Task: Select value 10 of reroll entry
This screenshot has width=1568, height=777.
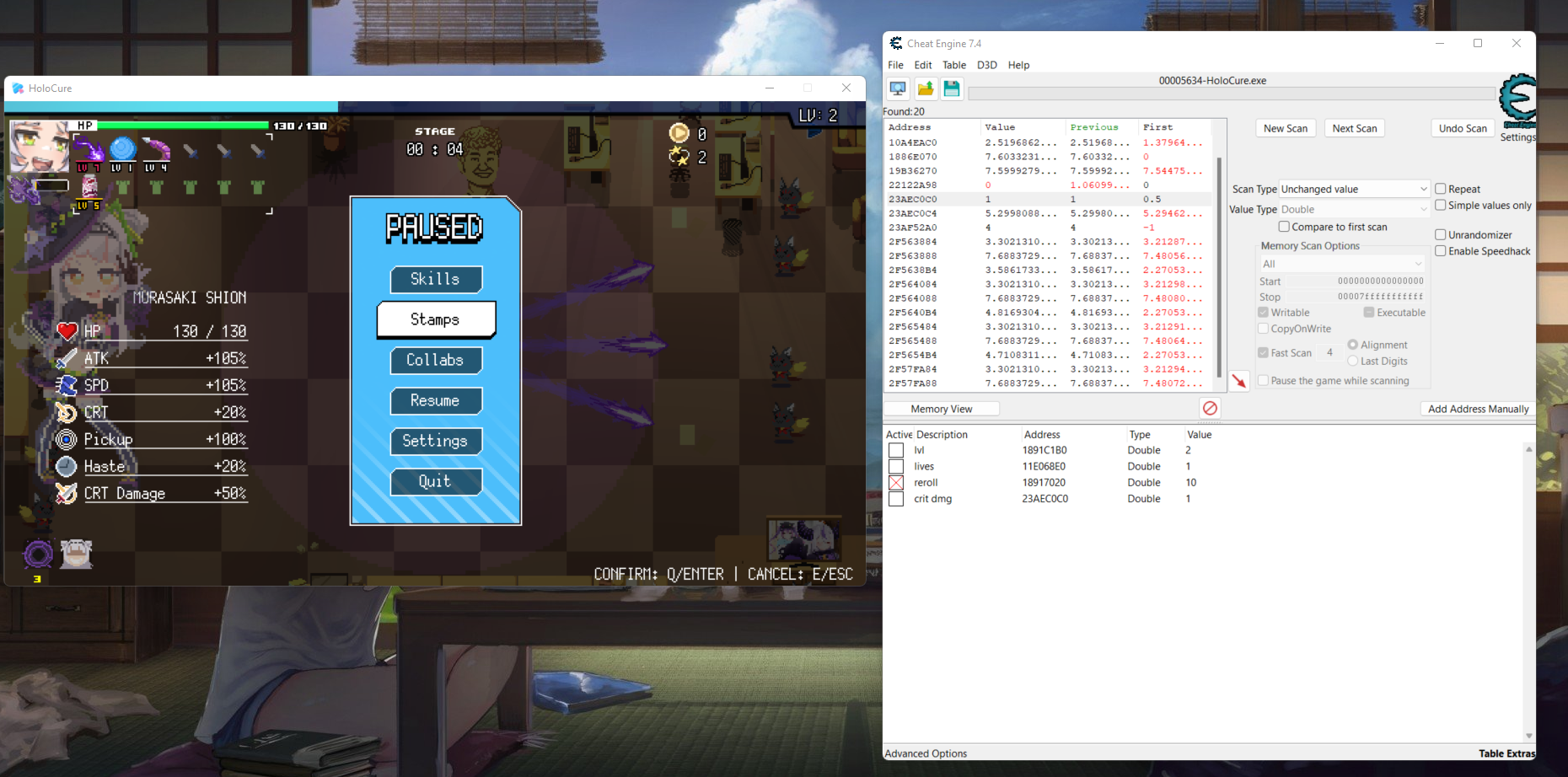Action: click(x=1191, y=483)
